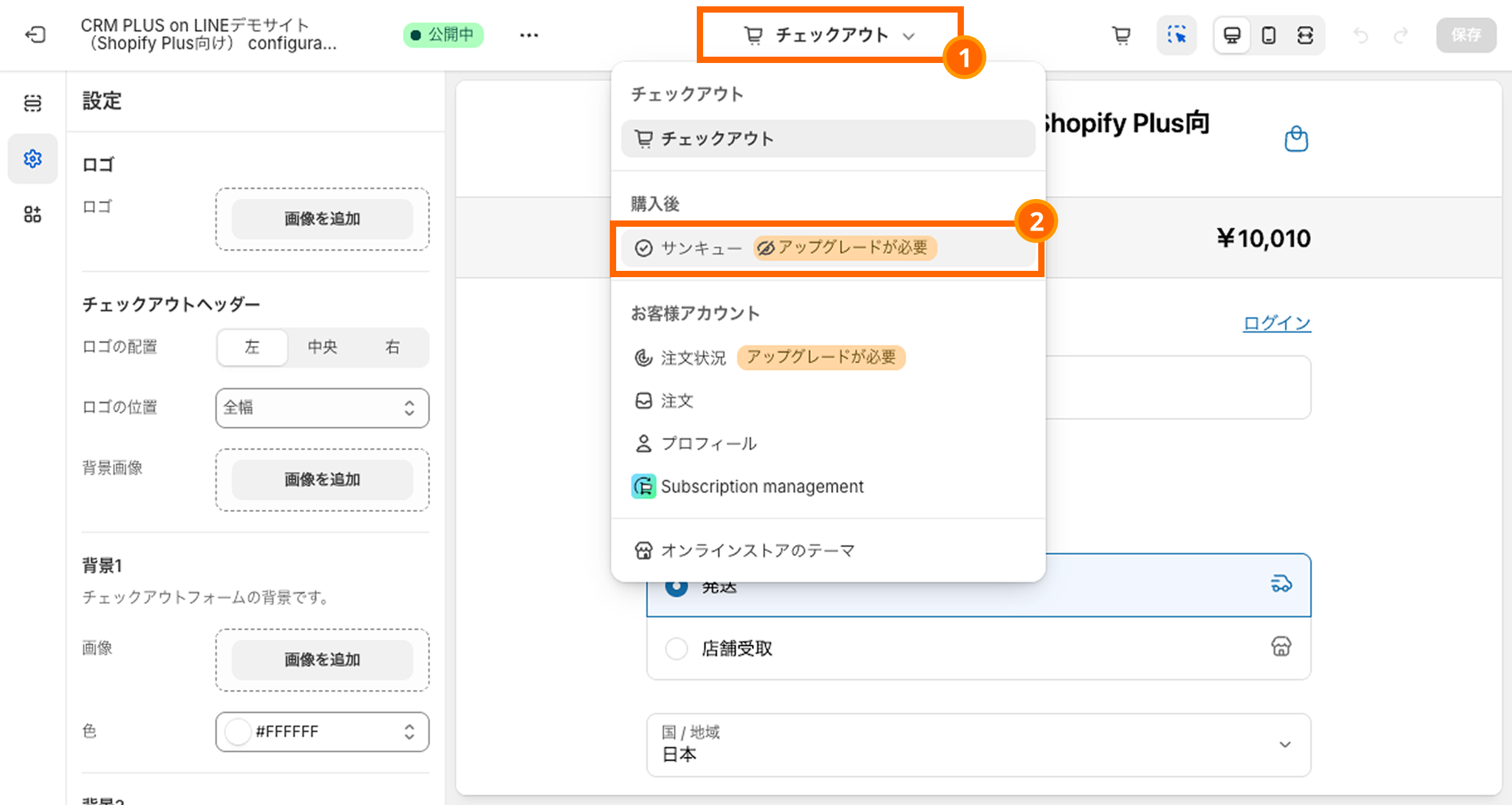Switch to desktop preview icon

tap(1232, 35)
